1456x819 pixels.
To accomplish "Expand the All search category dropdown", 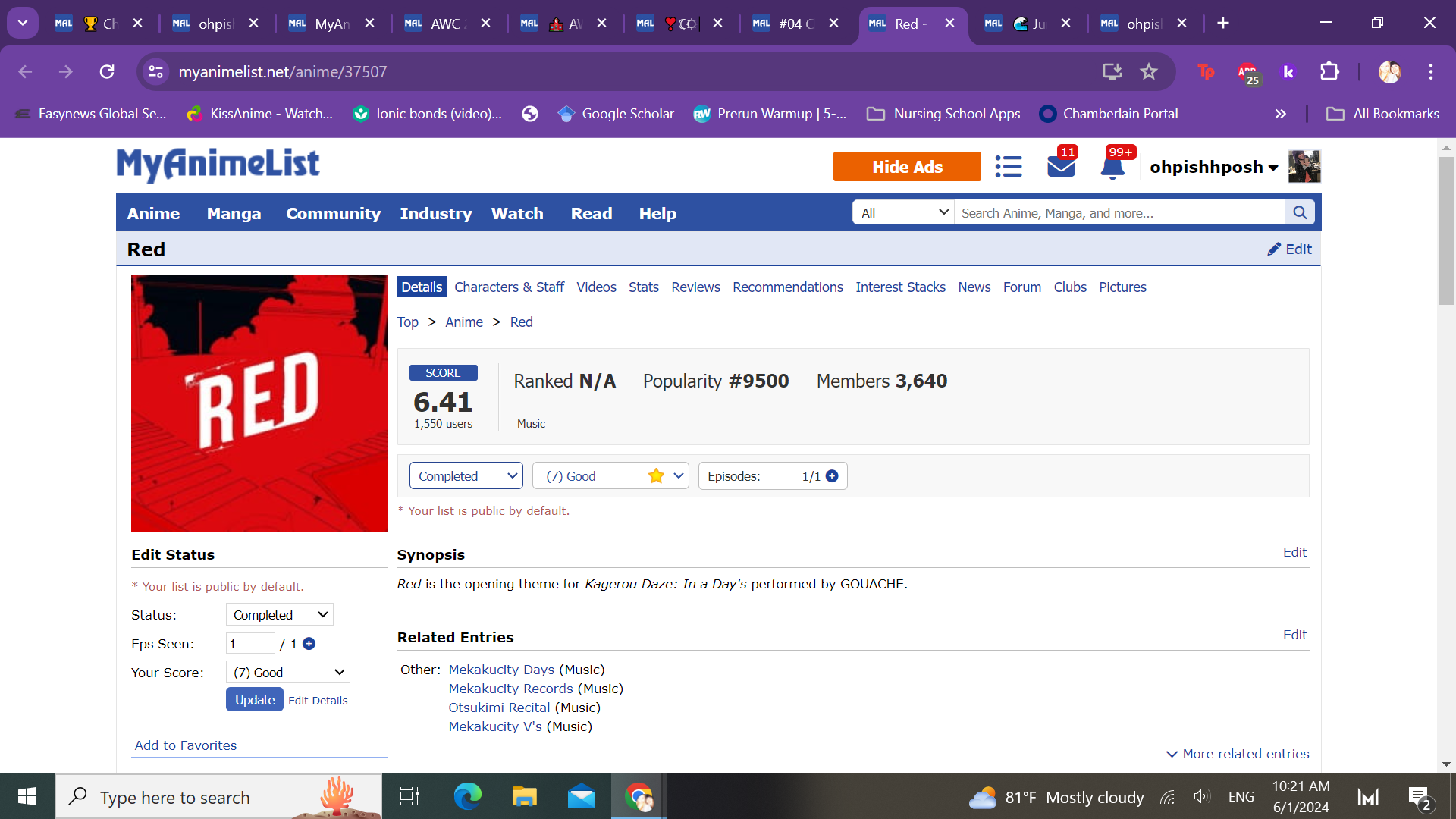I will click(x=904, y=213).
